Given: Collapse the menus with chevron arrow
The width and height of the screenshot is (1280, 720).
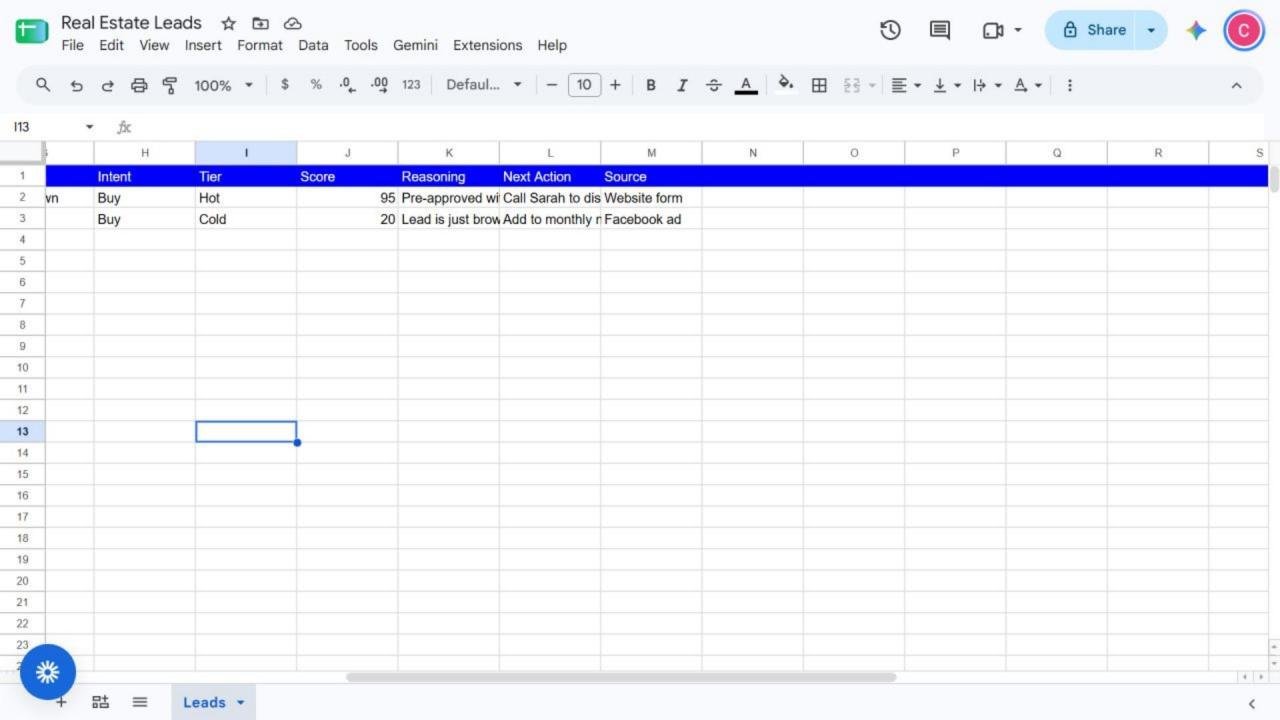Looking at the screenshot, I should (x=1236, y=85).
